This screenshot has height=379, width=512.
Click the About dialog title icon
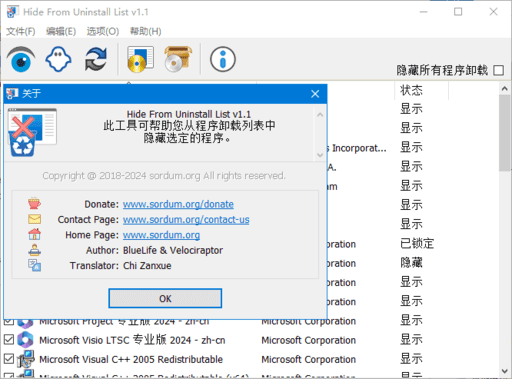point(12,94)
